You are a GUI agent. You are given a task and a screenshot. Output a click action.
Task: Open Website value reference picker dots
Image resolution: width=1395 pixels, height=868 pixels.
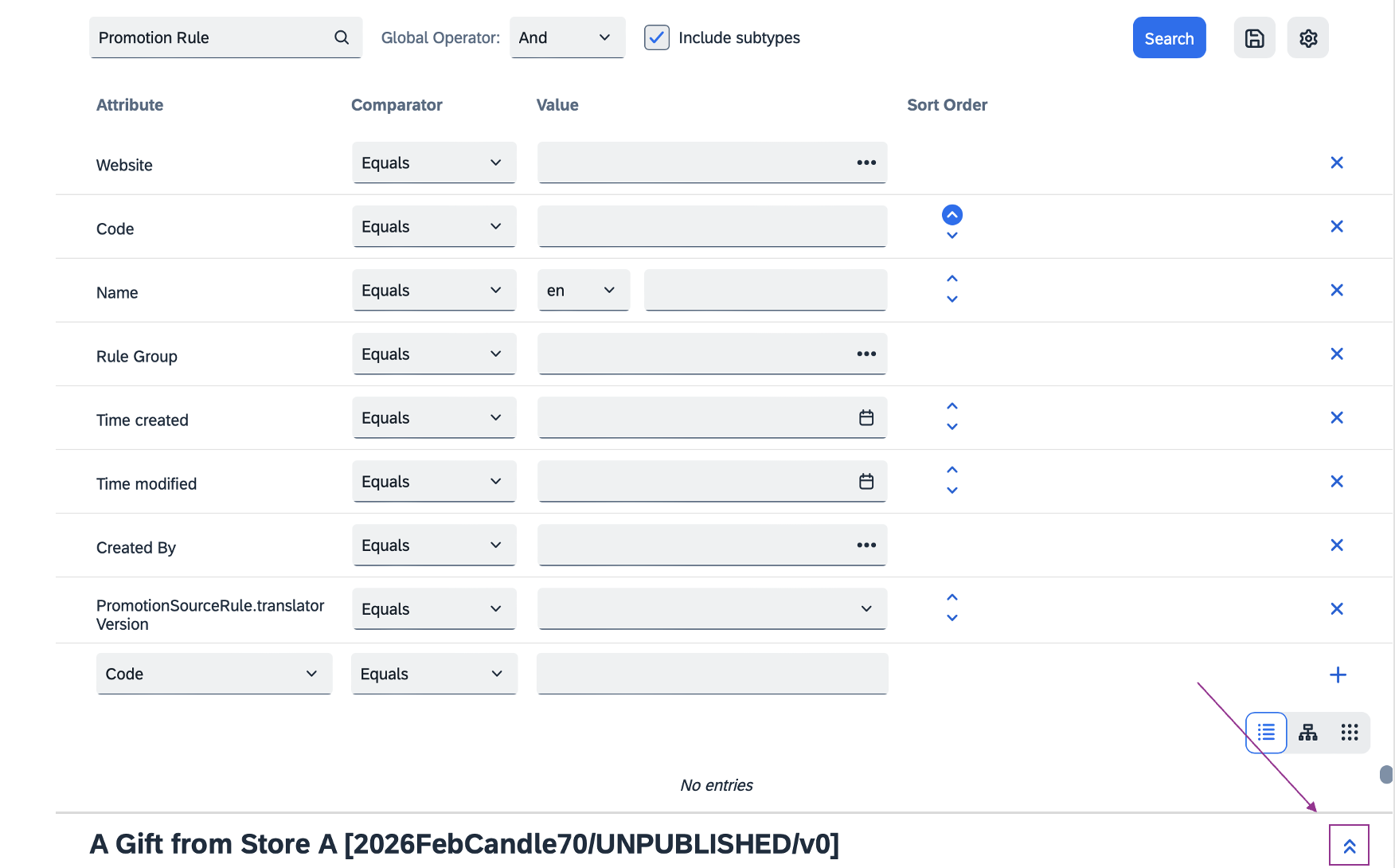[x=866, y=162]
